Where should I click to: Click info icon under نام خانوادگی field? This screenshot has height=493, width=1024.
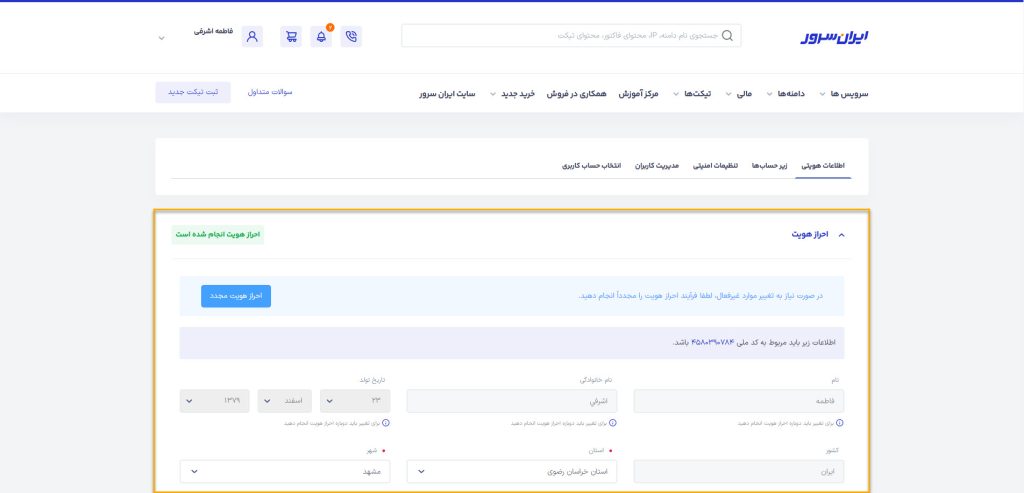[x=612, y=423]
